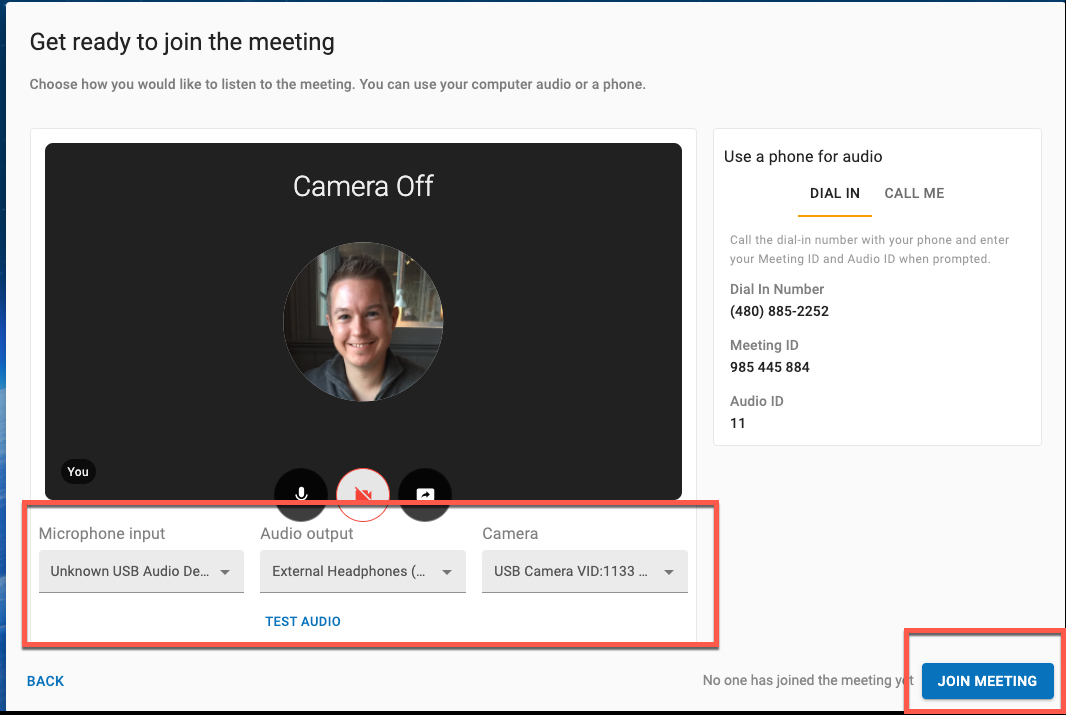
Task: Open the Camera device dropdown
Action: click(585, 572)
